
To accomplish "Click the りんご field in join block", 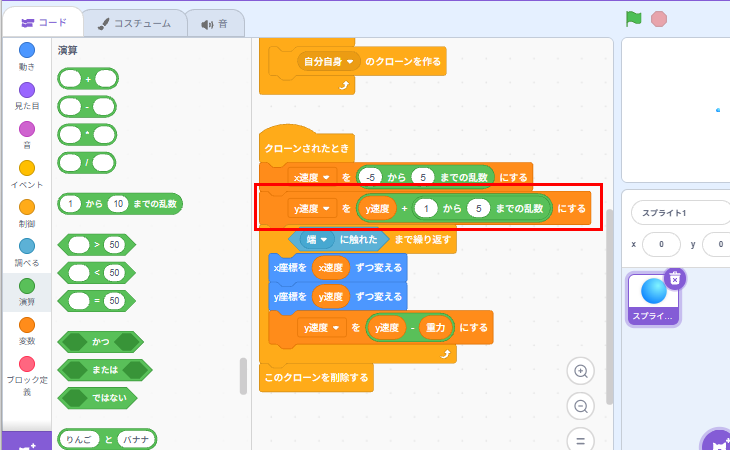I will click(79, 439).
